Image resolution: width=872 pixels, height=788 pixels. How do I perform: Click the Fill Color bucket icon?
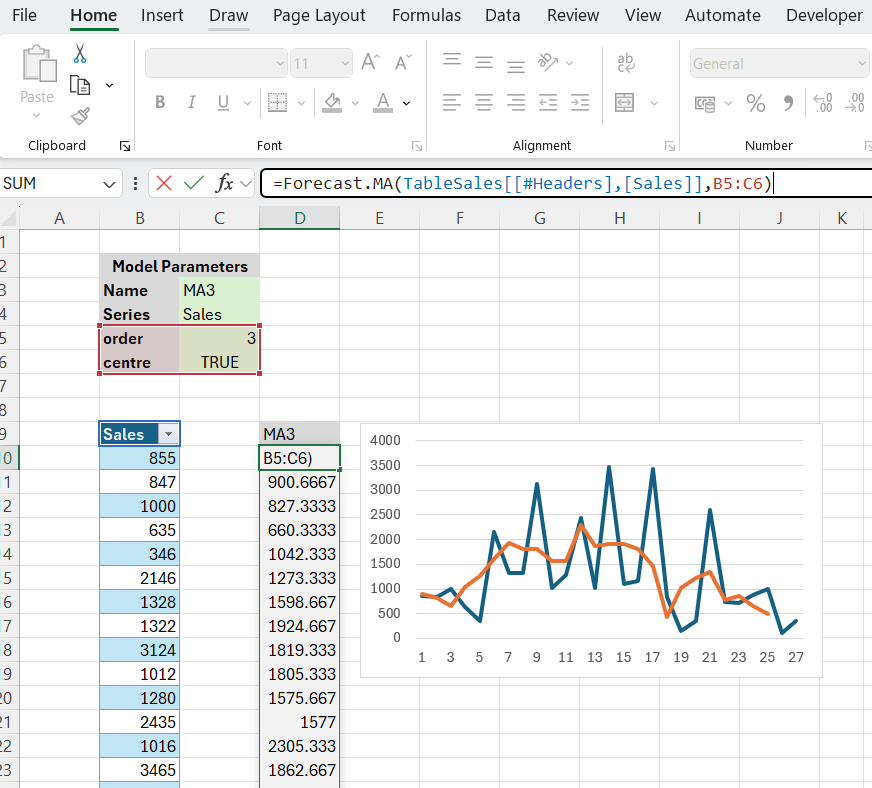(x=330, y=103)
